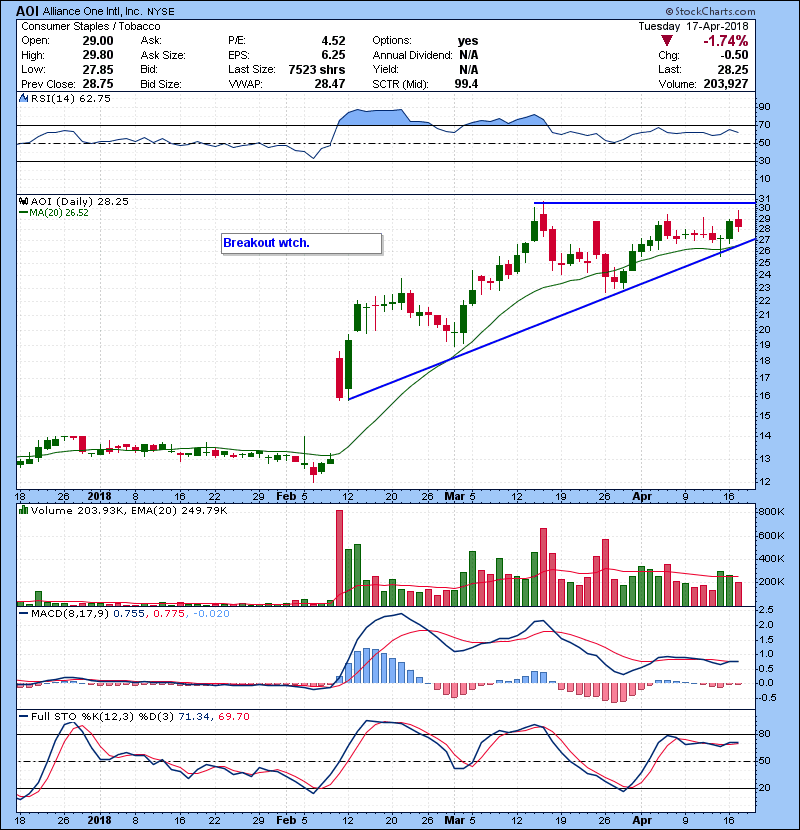Click the RSI indicator icon beside RSI(14)
The height and width of the screenshot is (830, 800).
point(23,98)
